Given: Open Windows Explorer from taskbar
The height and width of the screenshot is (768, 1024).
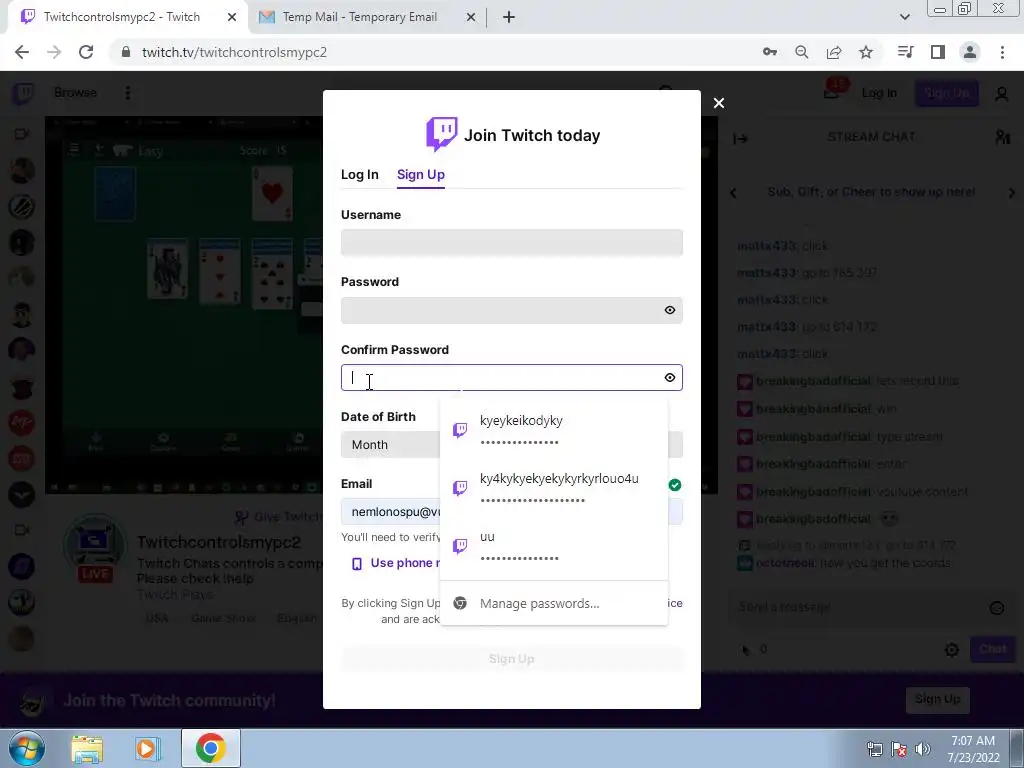Looking at the screenshot, I should pos(87,749).
